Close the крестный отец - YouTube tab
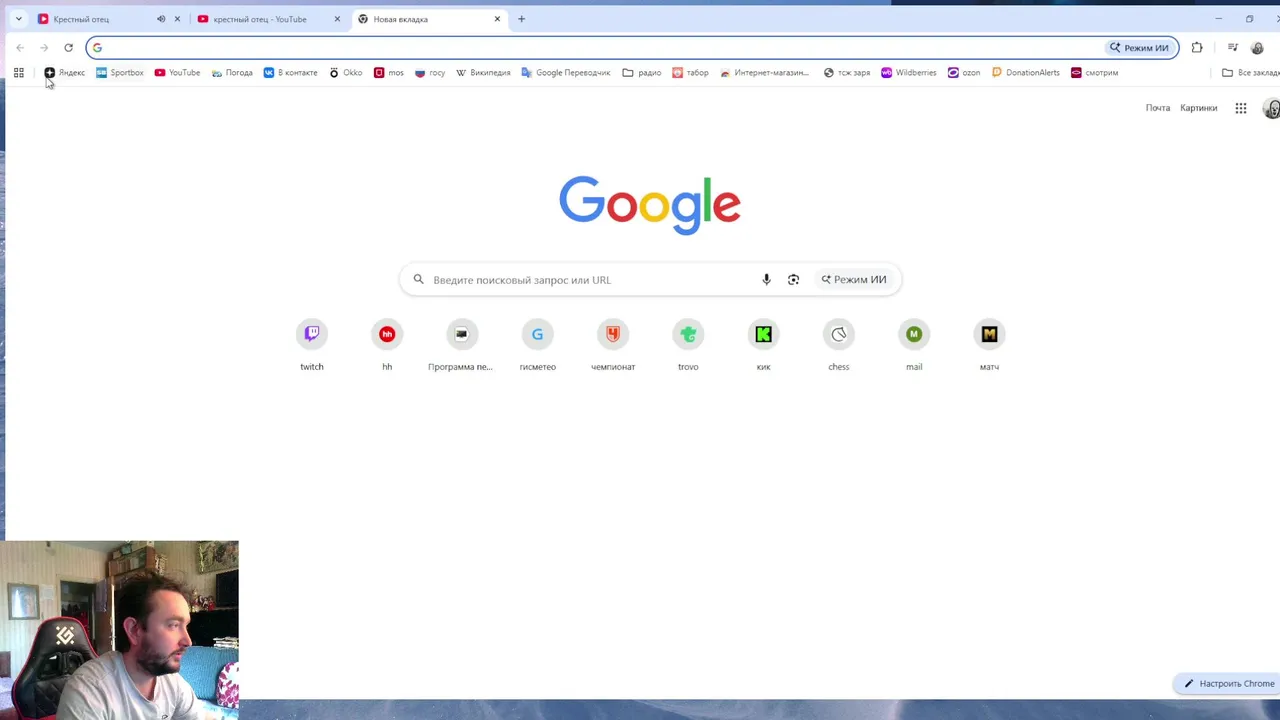Image resolution: width=1280 pixels, height=720 pixels. point(337,19)
